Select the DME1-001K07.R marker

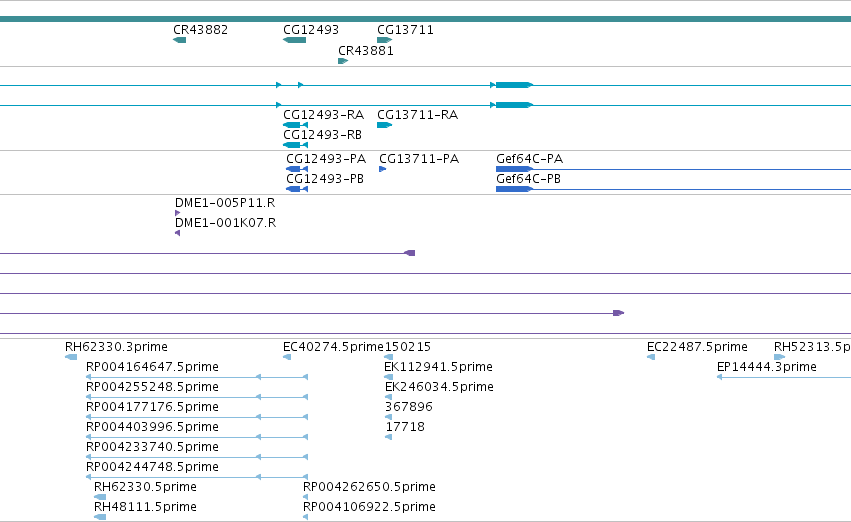point(177,233)
